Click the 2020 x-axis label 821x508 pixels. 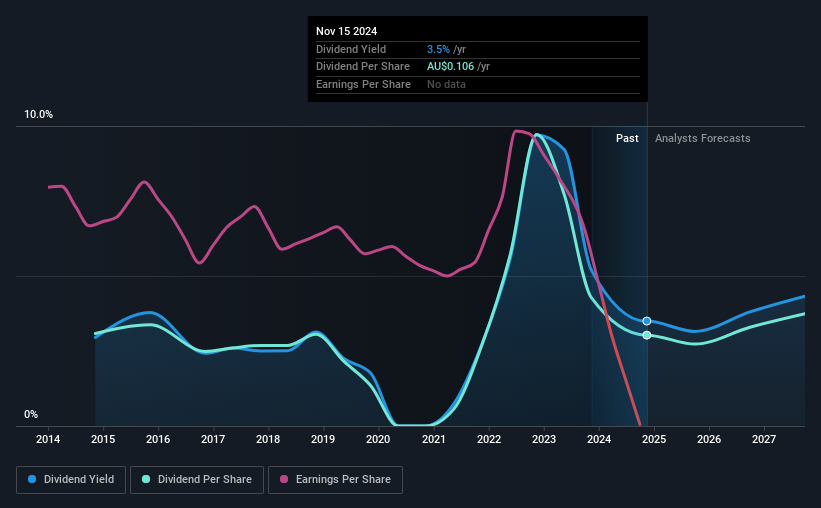pyautogui.click(x=378, y=439)
